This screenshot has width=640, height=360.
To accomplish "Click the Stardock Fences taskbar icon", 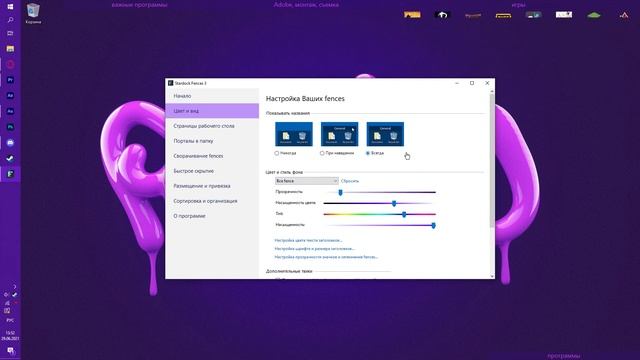I will (x=10, y=174).
